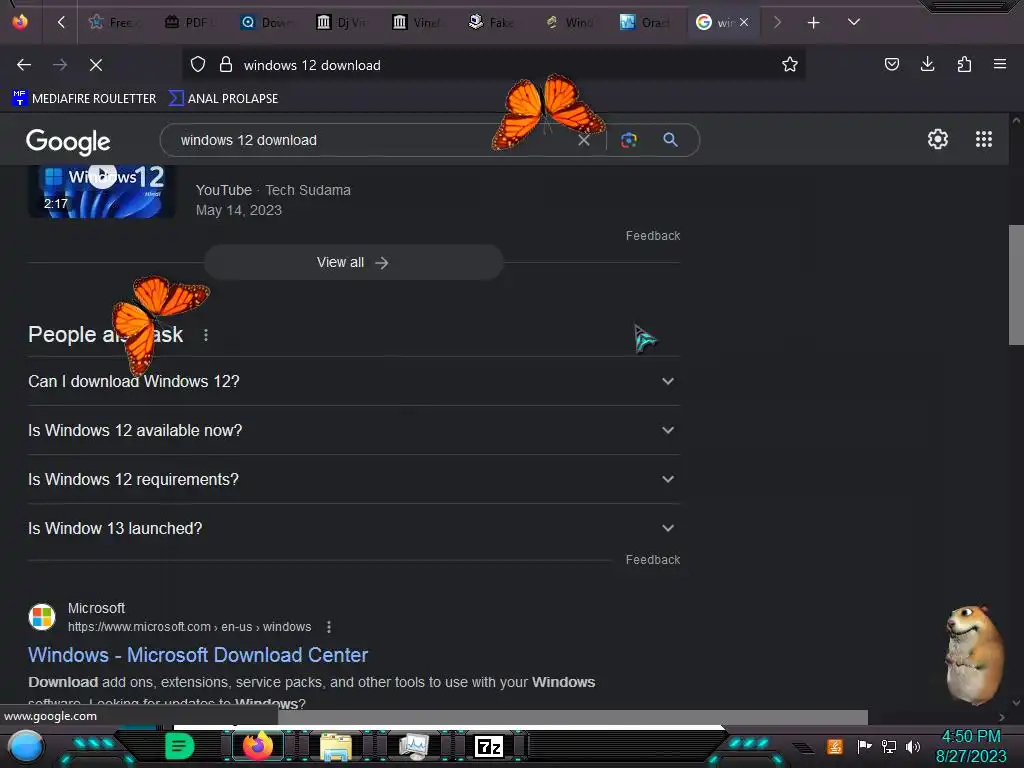The image size is (1024, 768).
Task: Open File Explorer from taskbar
Action: pos(336,747)
